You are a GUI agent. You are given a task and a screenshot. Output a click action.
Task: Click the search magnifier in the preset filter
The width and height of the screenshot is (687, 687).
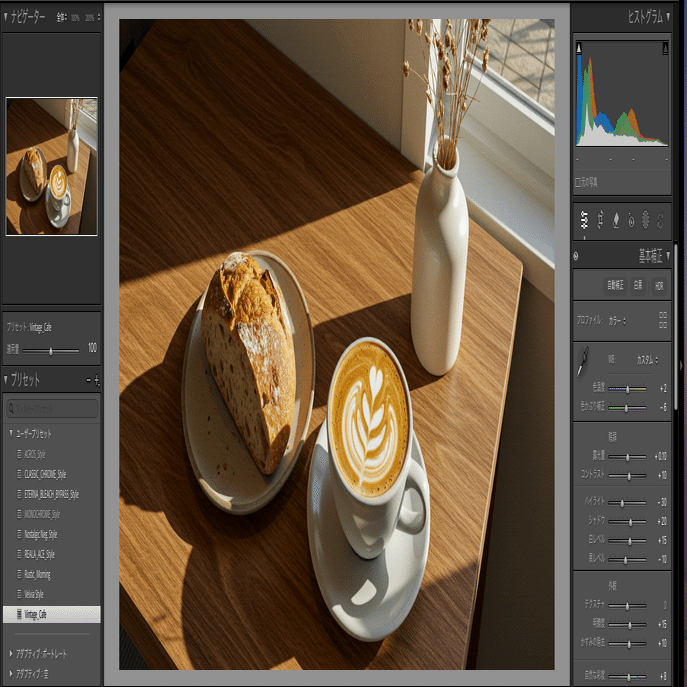(x=11, y=408)
